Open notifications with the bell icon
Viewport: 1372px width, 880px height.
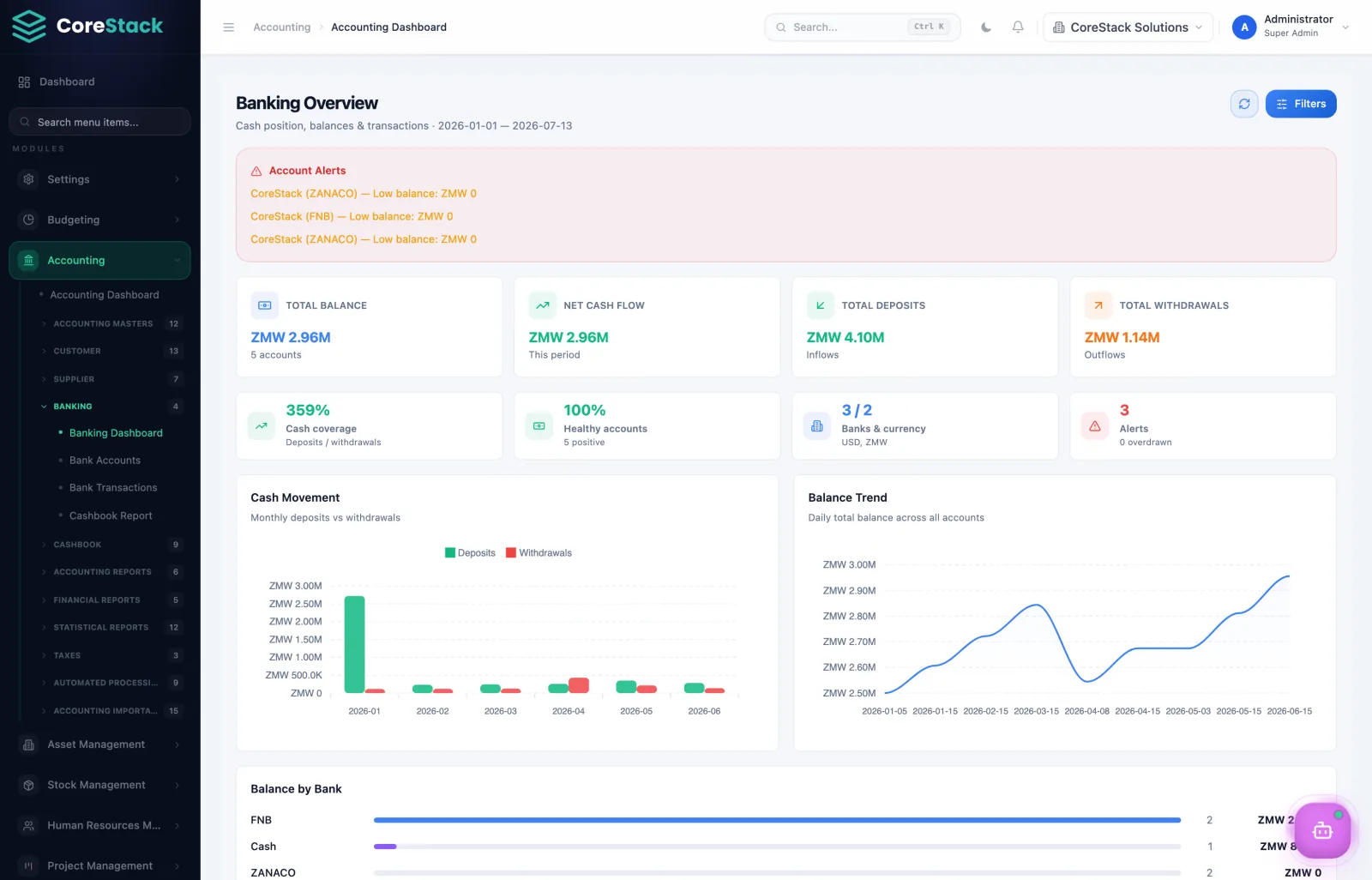pos(1018,27)
